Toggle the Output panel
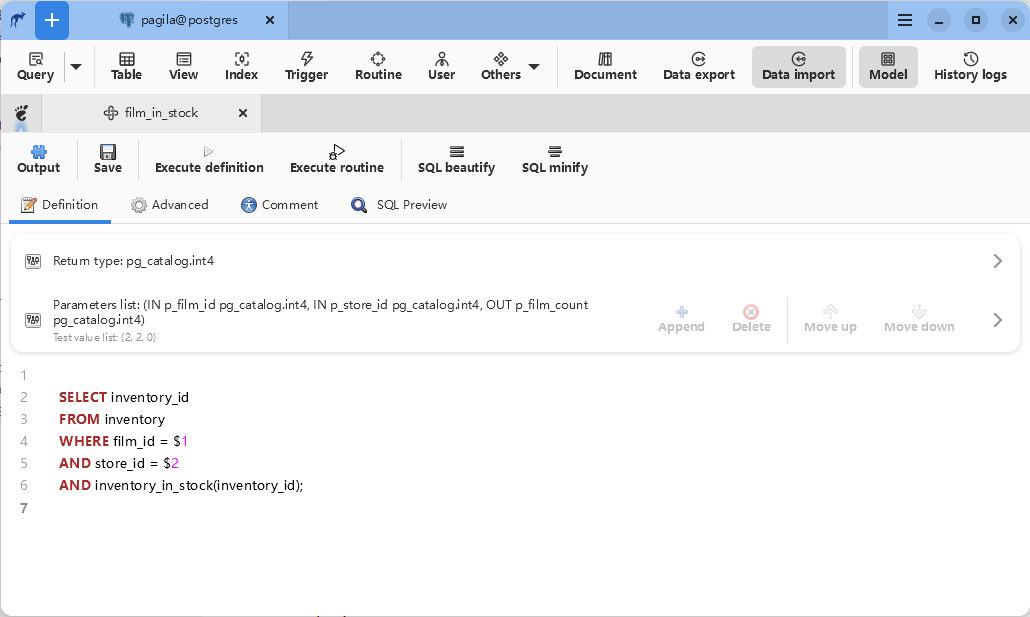 (x=39, y=159)
